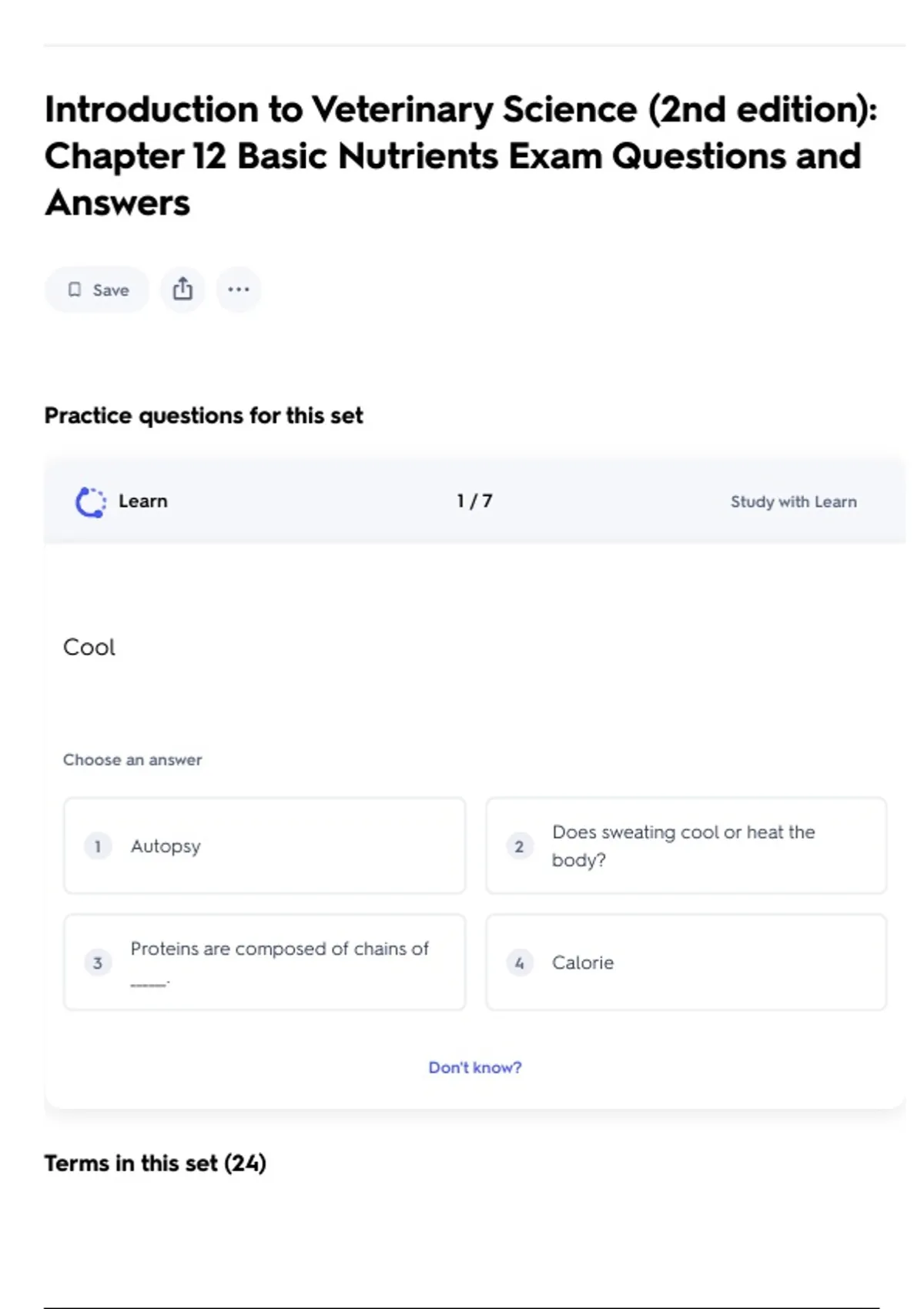Screen dimensions: 924x1309
Task: Click the bookmark icon in Save button
Action: pyautogui.click(x=75, y=290)
